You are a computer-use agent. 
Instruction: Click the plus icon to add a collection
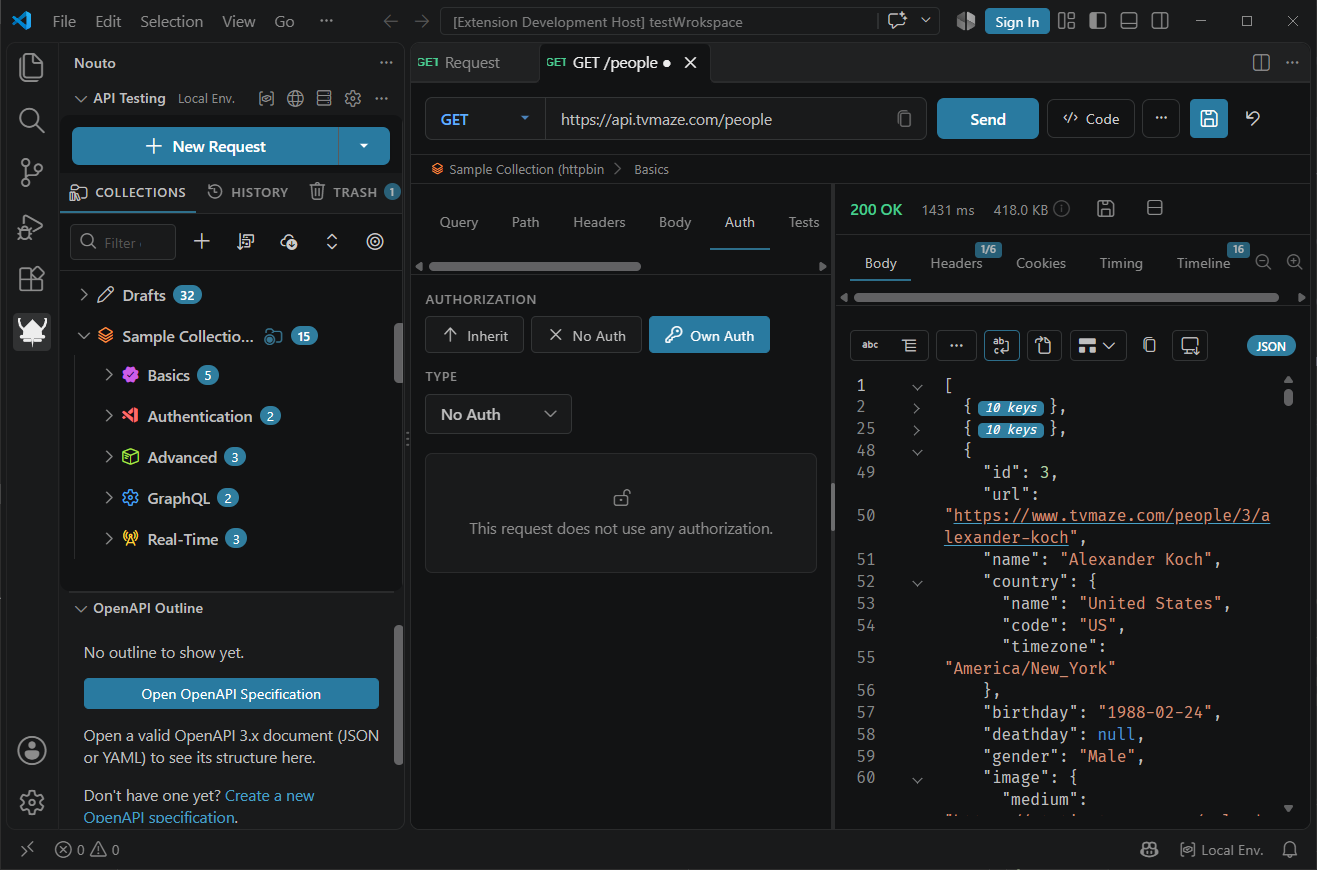202,242
